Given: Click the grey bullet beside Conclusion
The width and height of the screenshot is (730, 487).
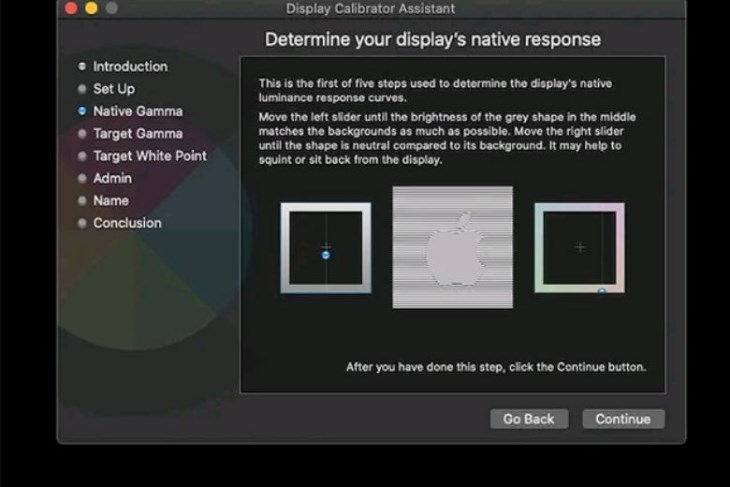Looking at the screenshot, I should [82, 223].
